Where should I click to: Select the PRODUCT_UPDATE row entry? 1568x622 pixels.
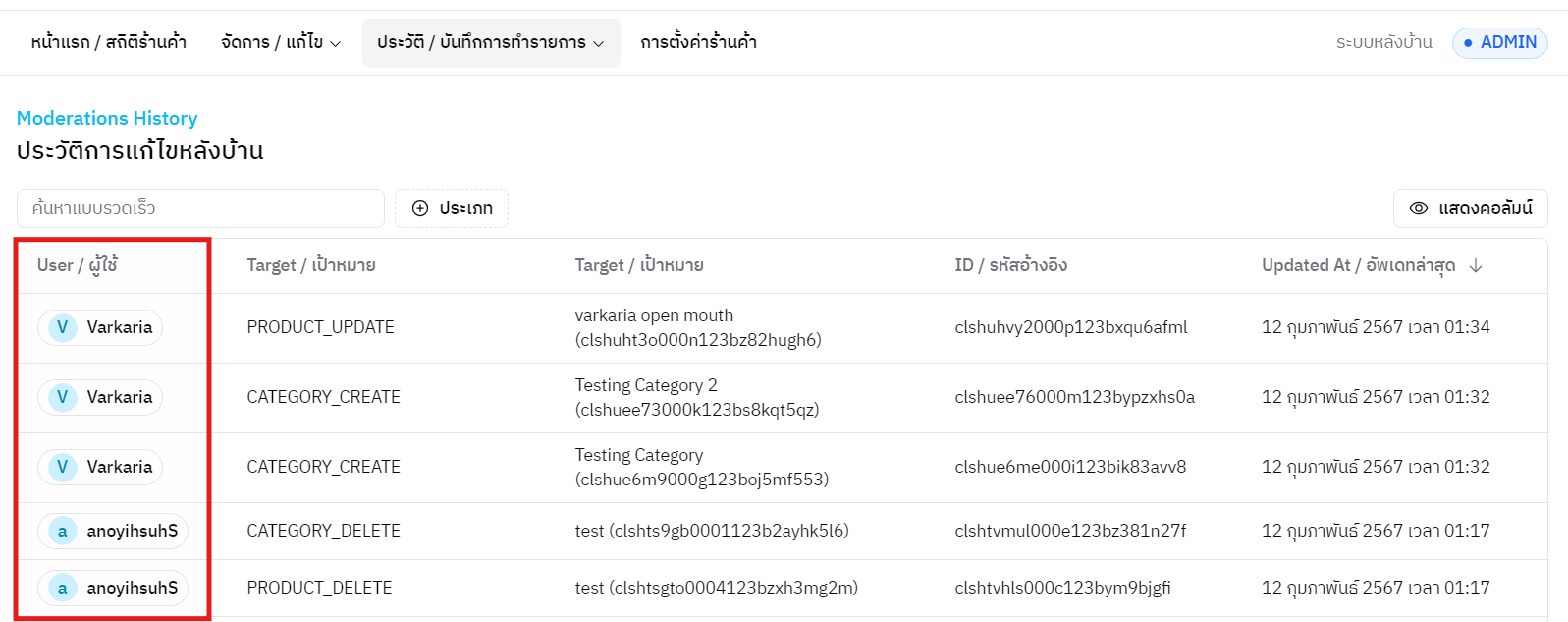pos(320,327)
